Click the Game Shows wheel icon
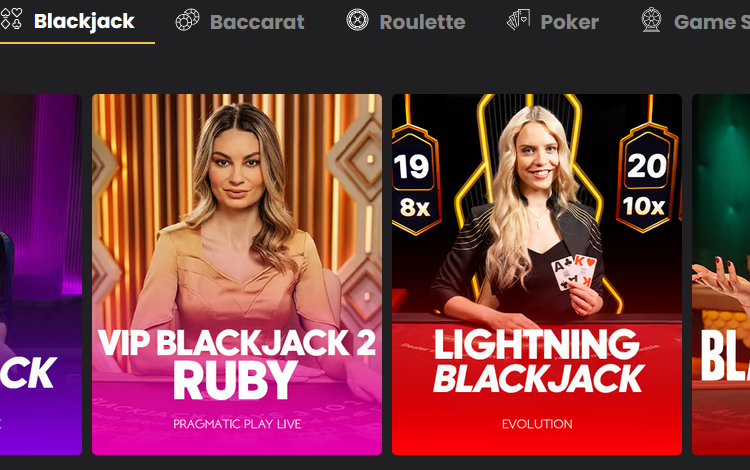750x470 pixels. point(651,20)
